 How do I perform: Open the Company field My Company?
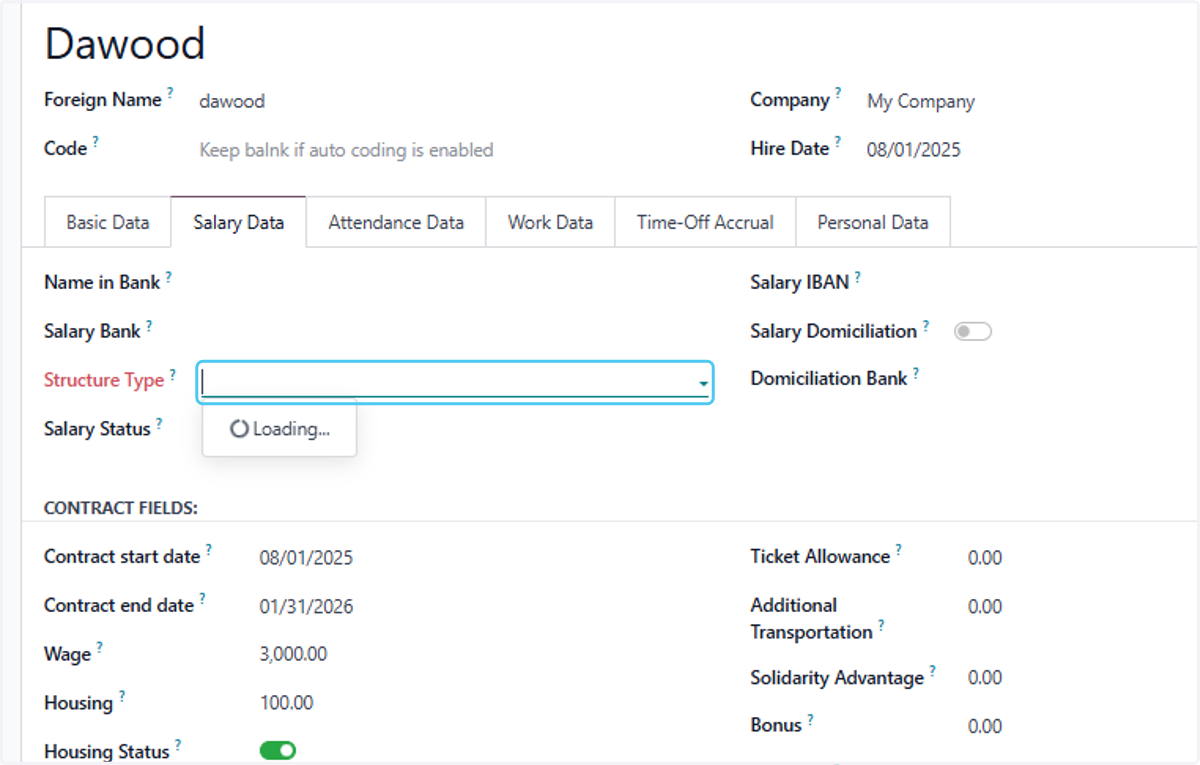point(921,101)
